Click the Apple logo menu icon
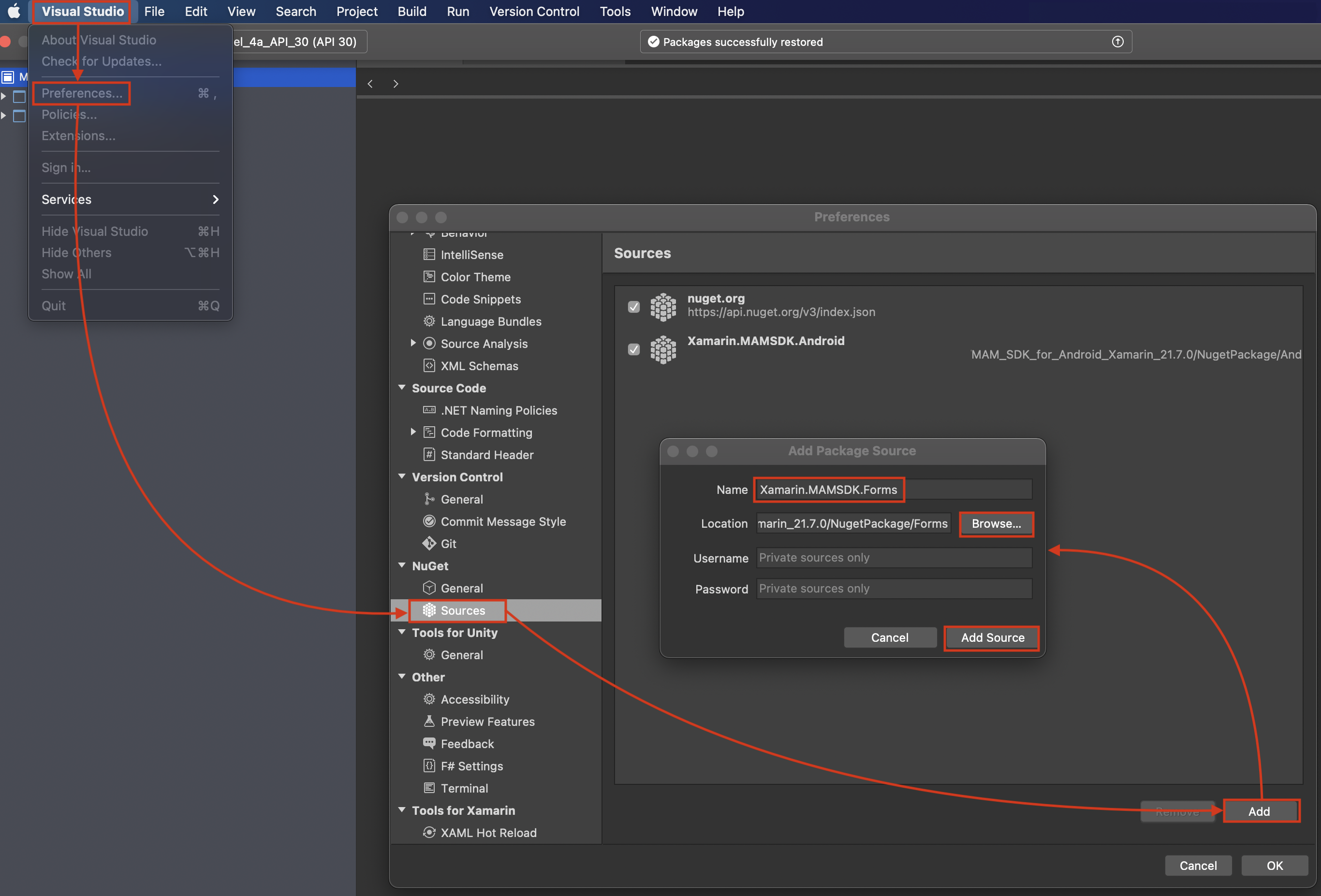Viewport: 1321px width, 896px height. [x=14, y=12]
